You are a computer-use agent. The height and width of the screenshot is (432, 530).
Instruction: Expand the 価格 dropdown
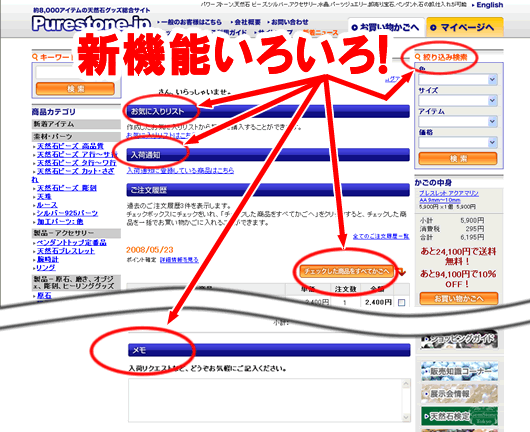pyautogui.click(x=458, y=143)
